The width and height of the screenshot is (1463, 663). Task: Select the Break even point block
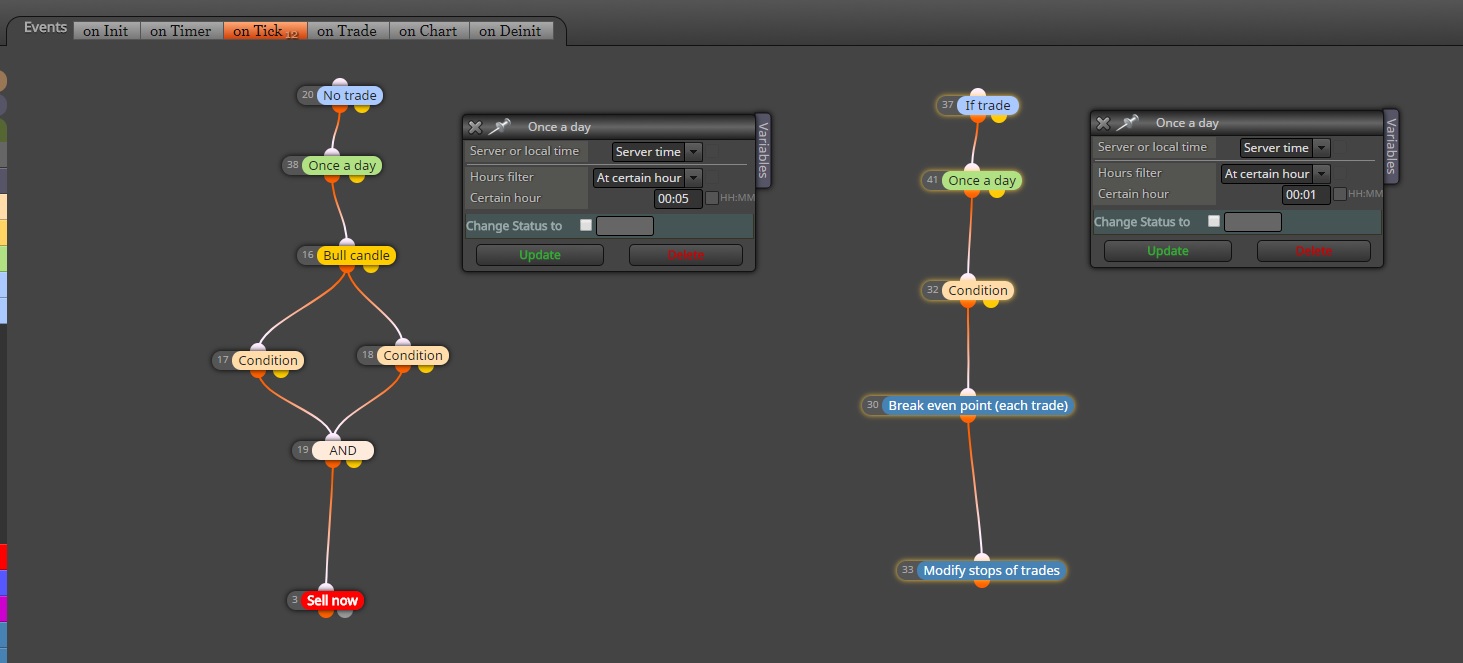pos(978,405)
